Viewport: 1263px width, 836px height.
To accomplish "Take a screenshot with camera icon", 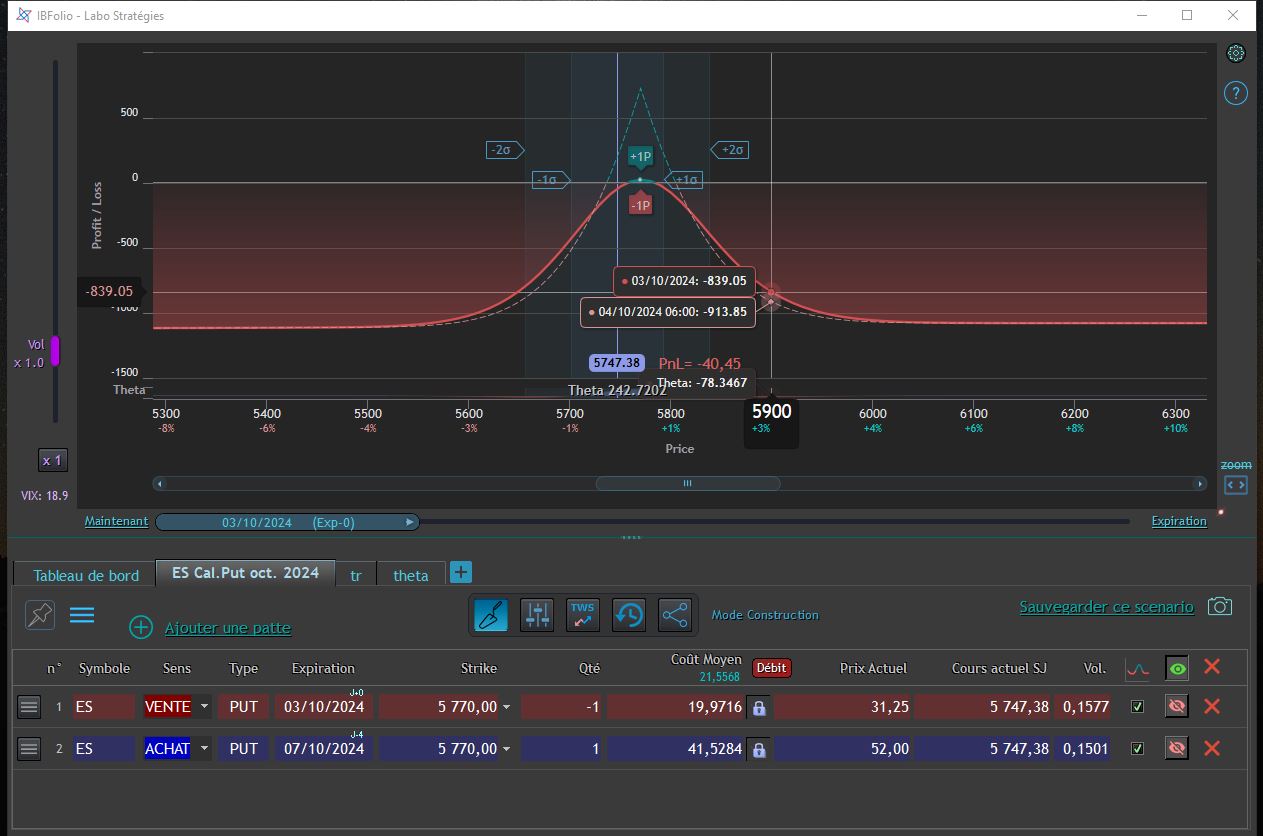I will click(x=1219, y=607).
